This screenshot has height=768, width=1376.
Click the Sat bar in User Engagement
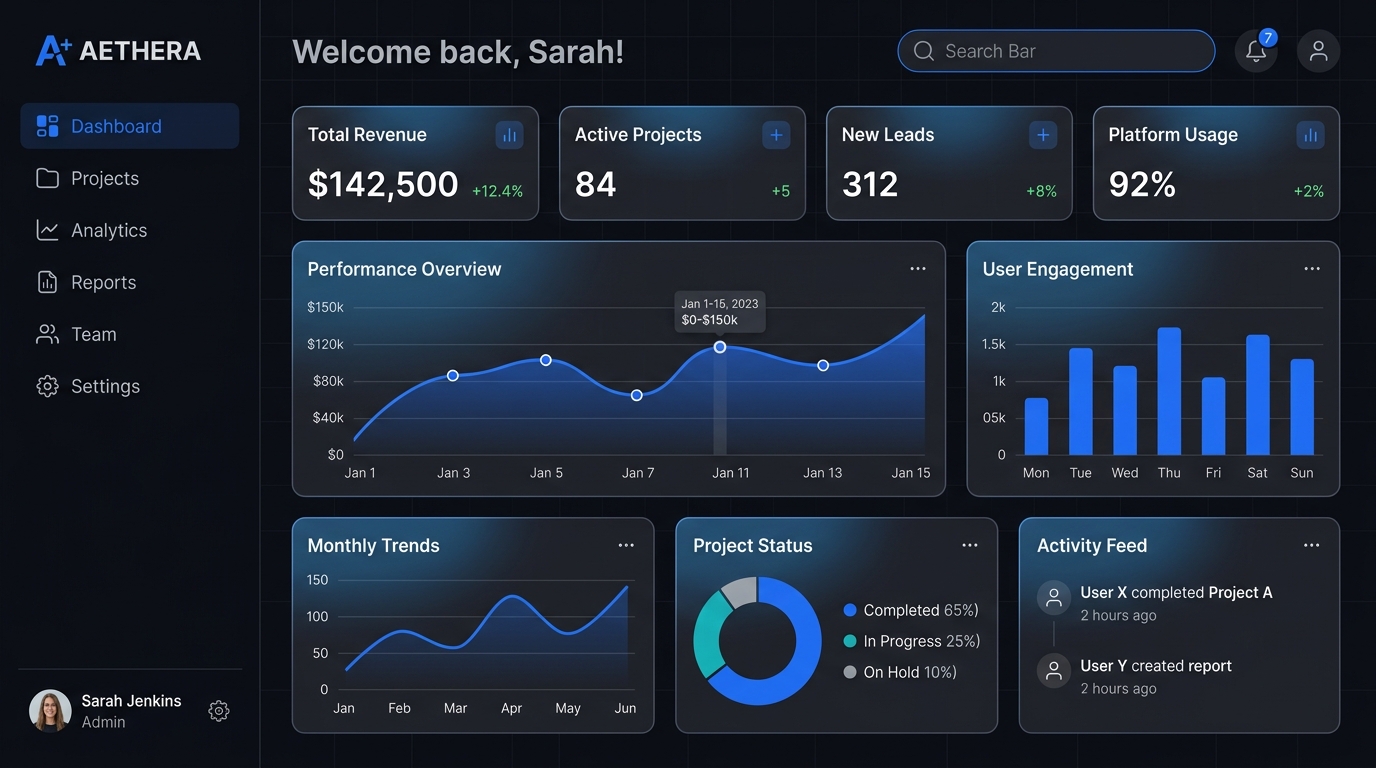click(1258, 395)
